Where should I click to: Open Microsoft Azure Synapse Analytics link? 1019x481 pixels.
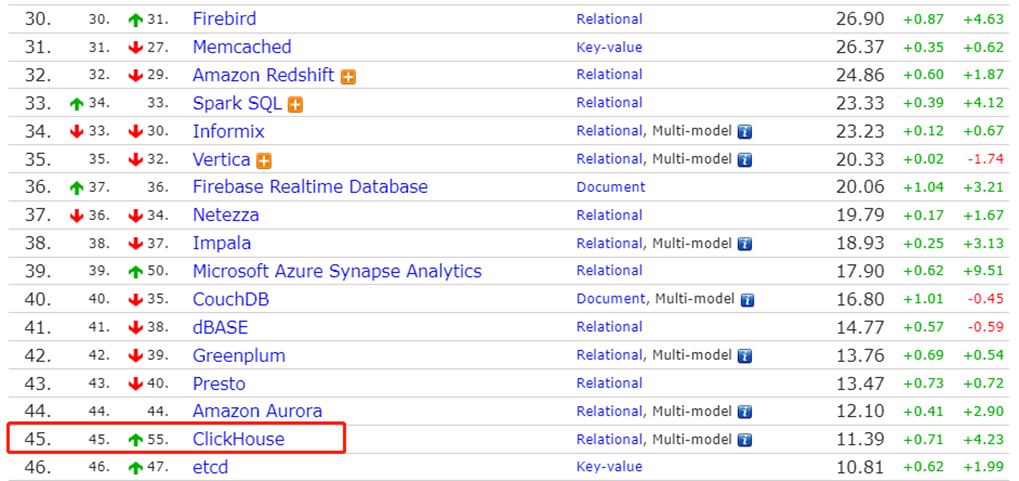337,272
